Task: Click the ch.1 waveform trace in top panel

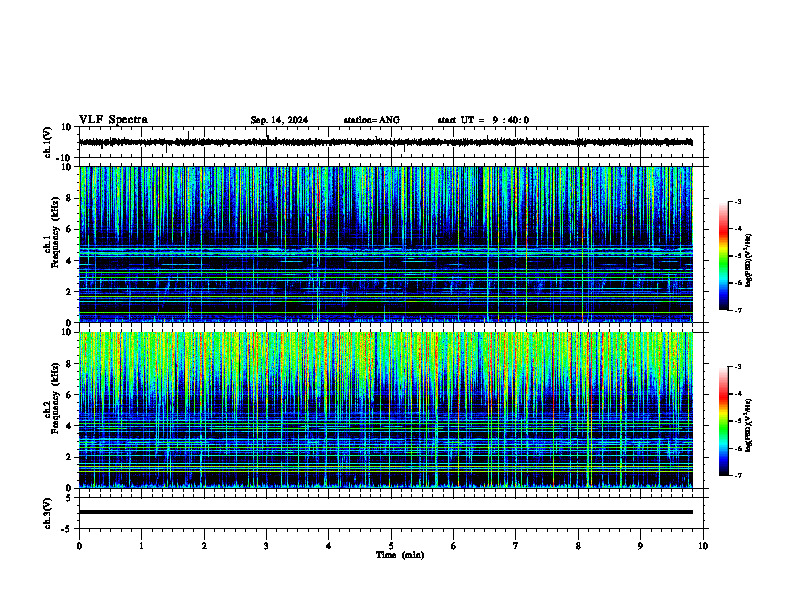Action: [385, 142]
